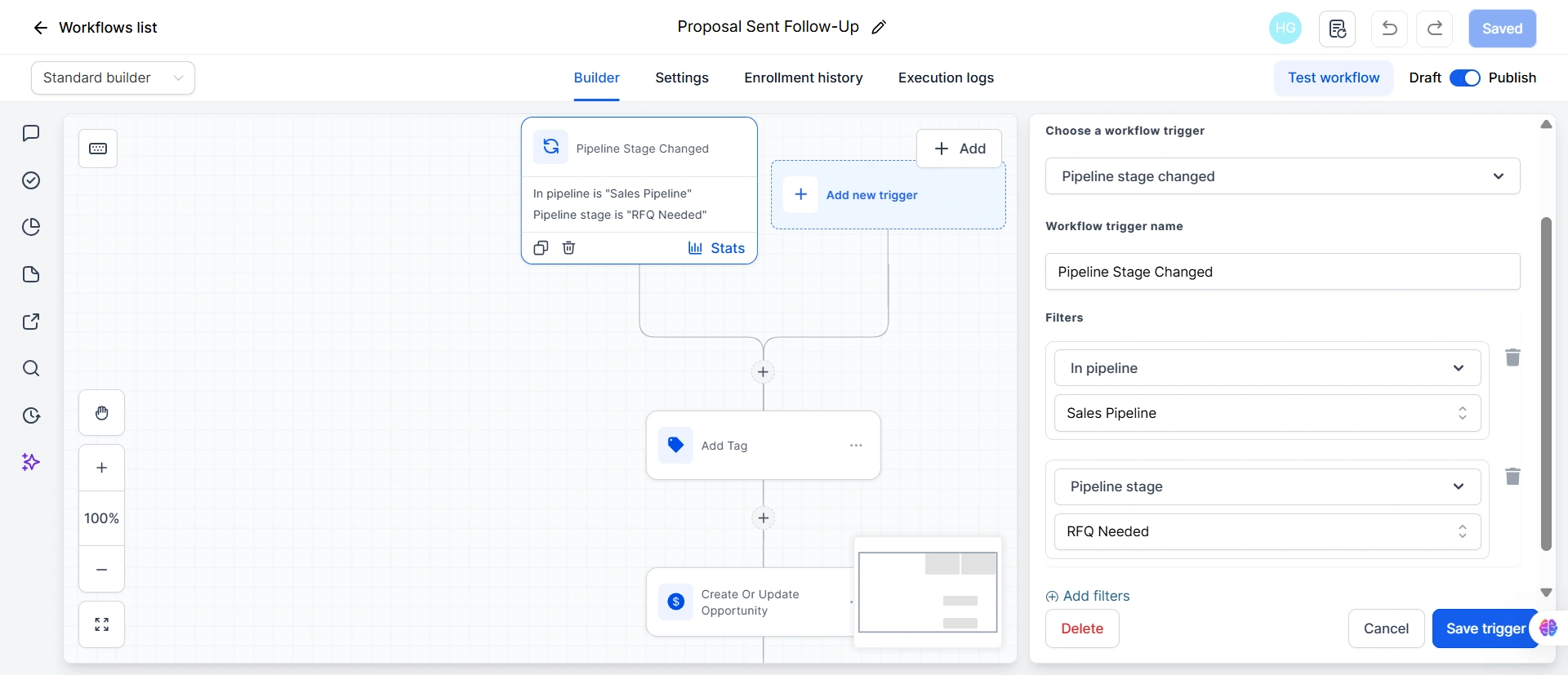
Task: Click the Workflow trigger name field
Action: point(1282,272)
